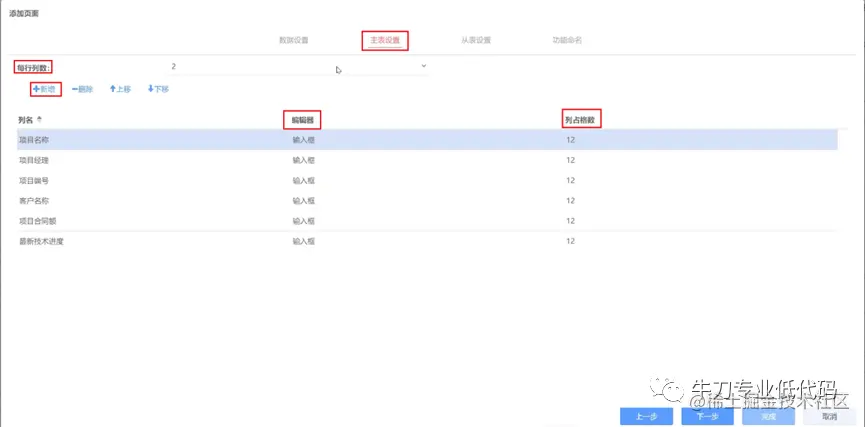Cancel the dialog with 取消
Screen dimensions: 865x427
pyautogui.click(x=830, y=417)
